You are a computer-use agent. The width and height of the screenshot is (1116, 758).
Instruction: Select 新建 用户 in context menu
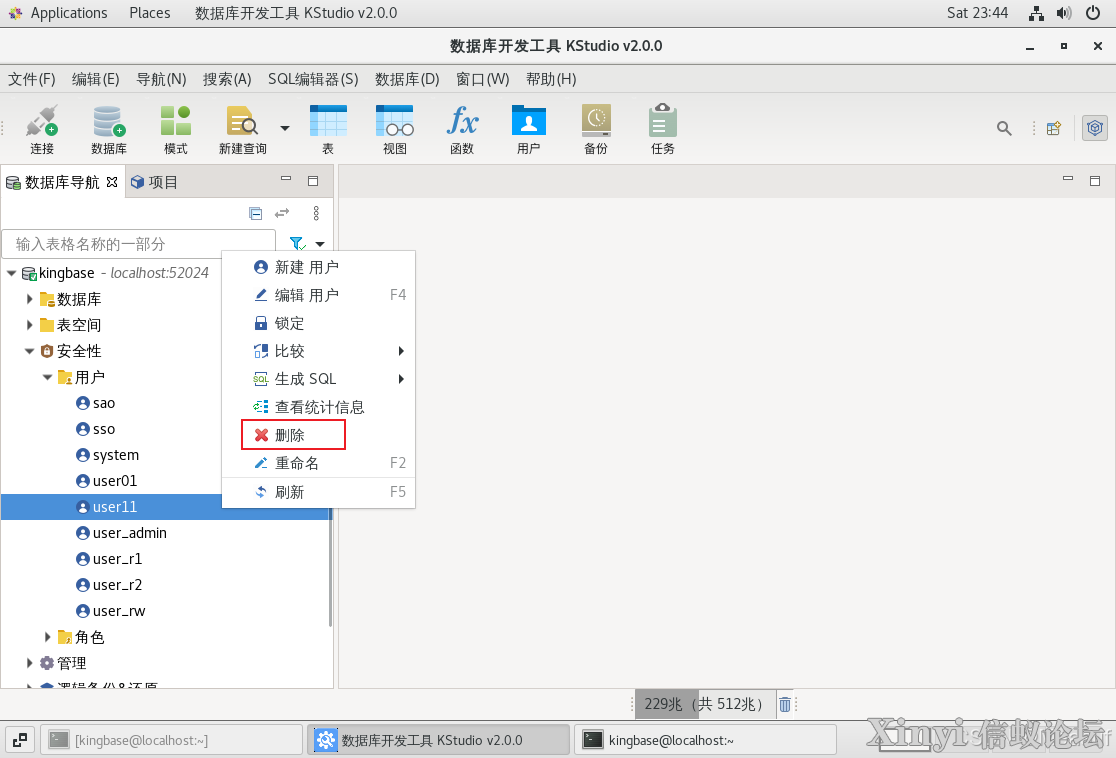point(319,267)
